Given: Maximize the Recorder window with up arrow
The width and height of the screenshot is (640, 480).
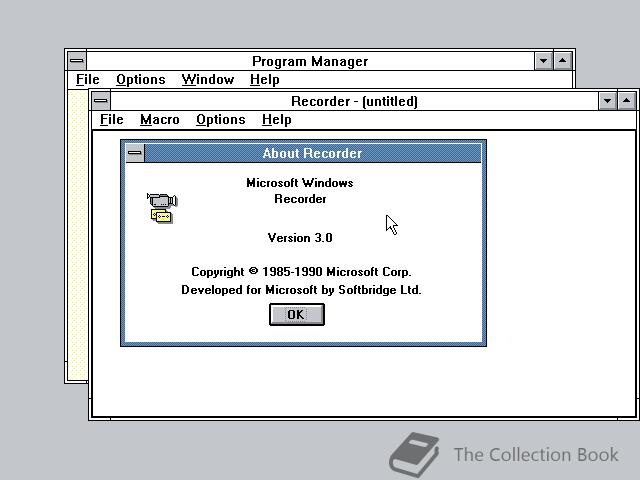Looking at the screenshot, I should tap(627, 101).
